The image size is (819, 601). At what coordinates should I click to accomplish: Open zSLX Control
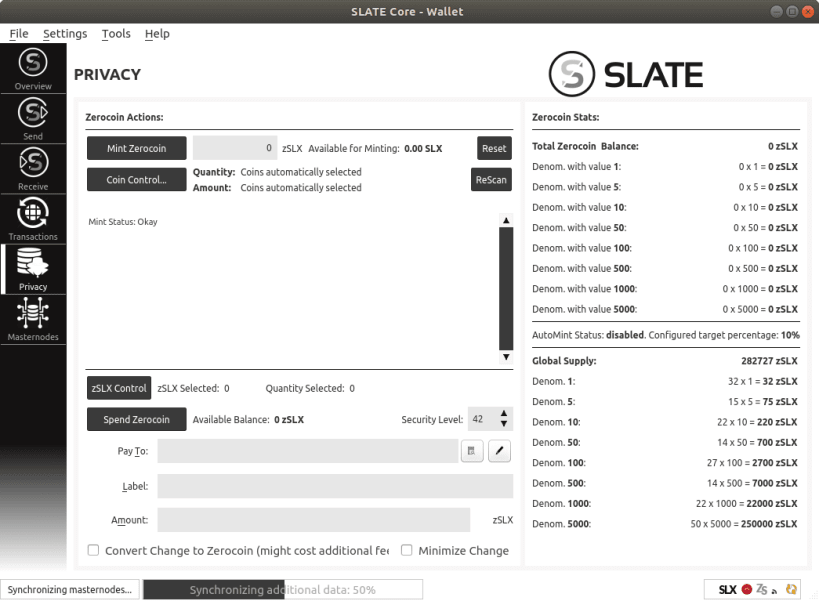119,388
